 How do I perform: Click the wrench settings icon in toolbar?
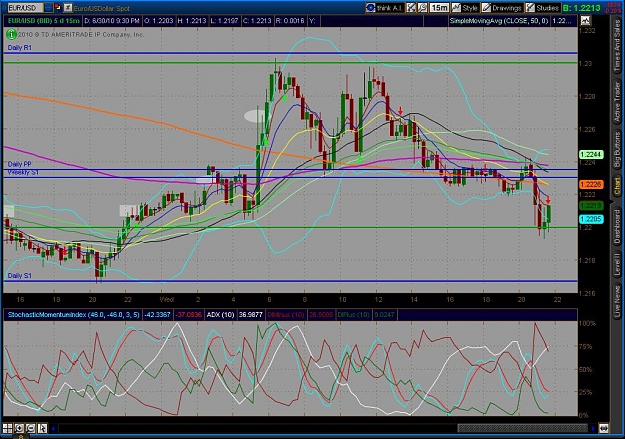[422, 8]
